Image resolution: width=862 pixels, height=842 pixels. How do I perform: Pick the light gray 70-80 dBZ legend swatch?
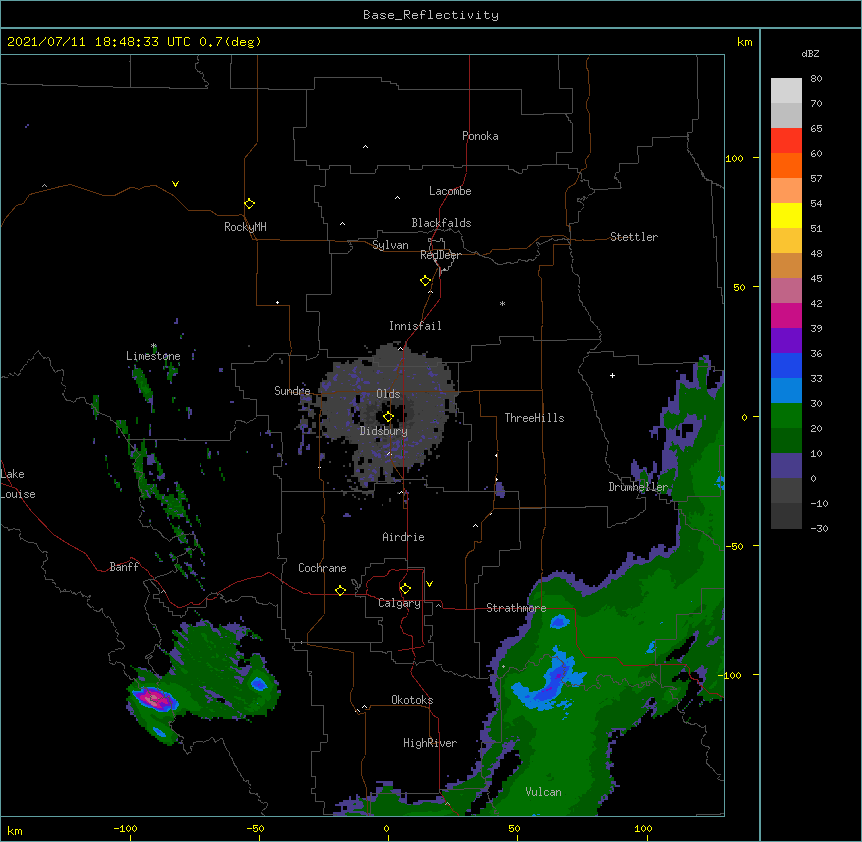point(786,90)
